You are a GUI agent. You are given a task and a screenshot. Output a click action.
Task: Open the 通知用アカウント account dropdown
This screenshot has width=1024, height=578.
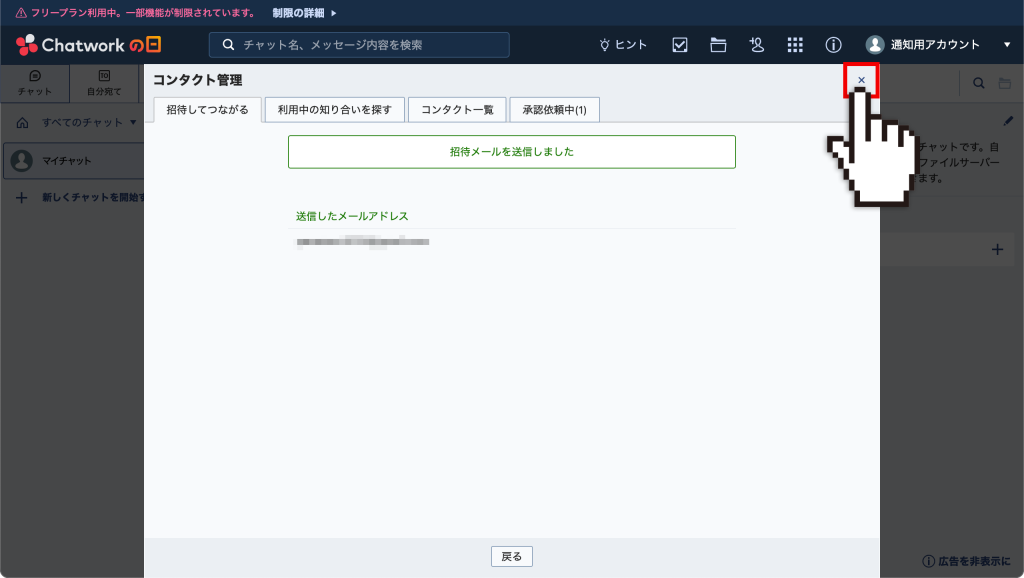coord(935,44)
